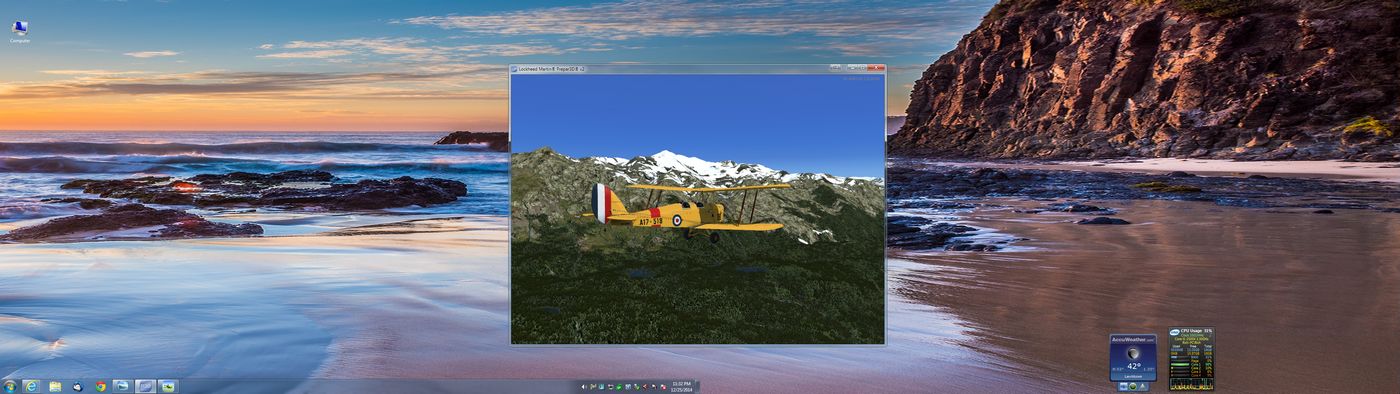The width and height of the screenshot is (1400, 394).
Task: Click the round green icon under AccuWeather
Action: [x=1133, y=386]
